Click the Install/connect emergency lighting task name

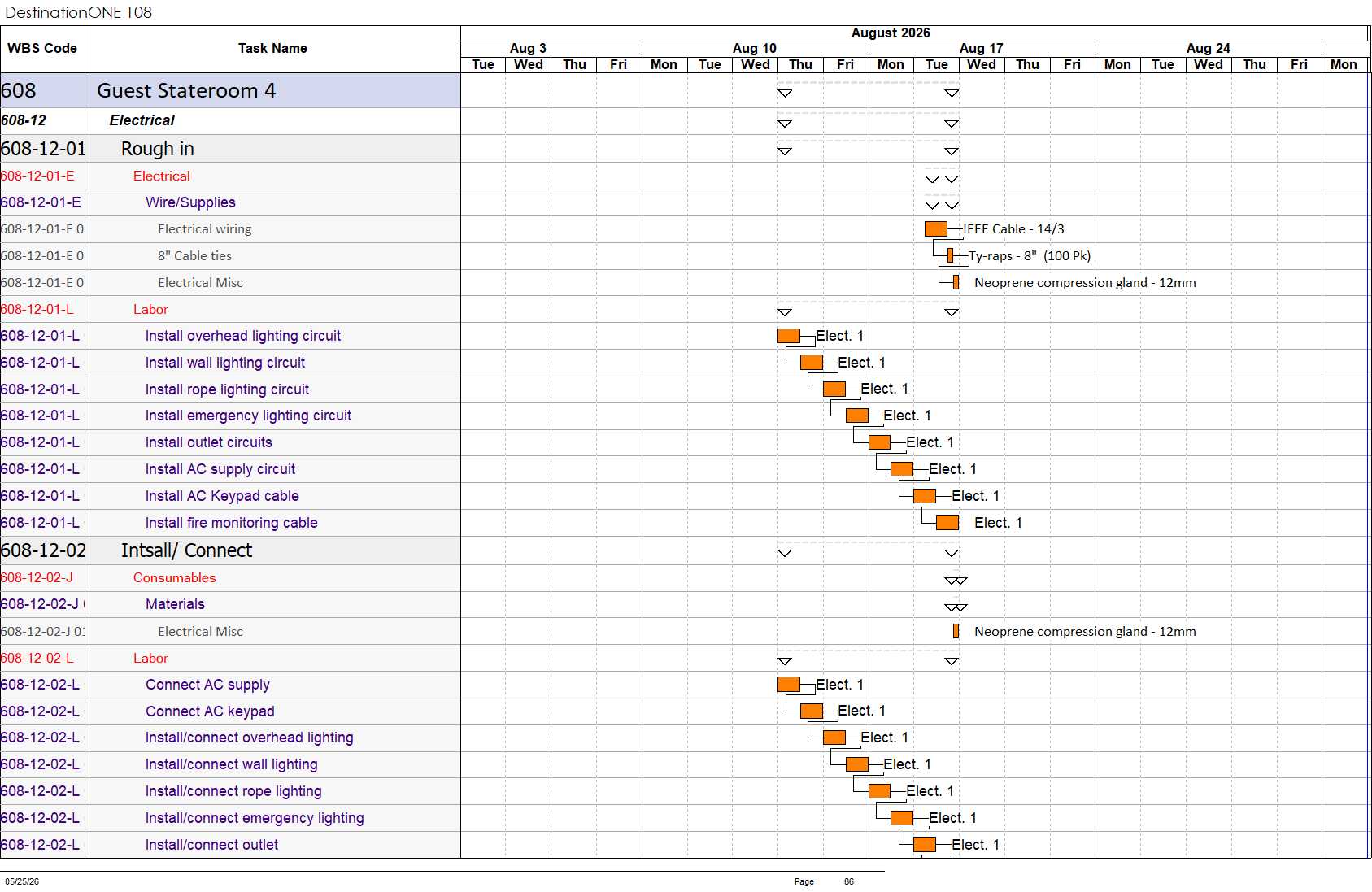255,818
